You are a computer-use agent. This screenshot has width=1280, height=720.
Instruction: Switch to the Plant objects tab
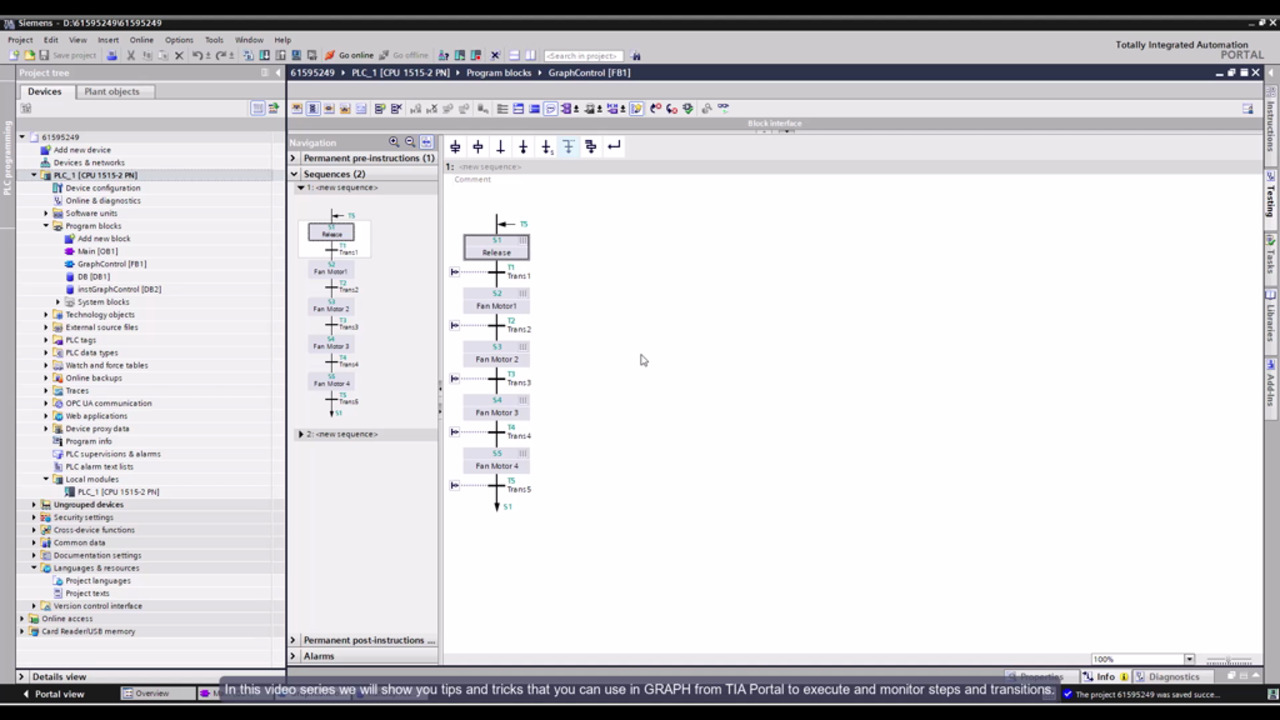[112, 91]
